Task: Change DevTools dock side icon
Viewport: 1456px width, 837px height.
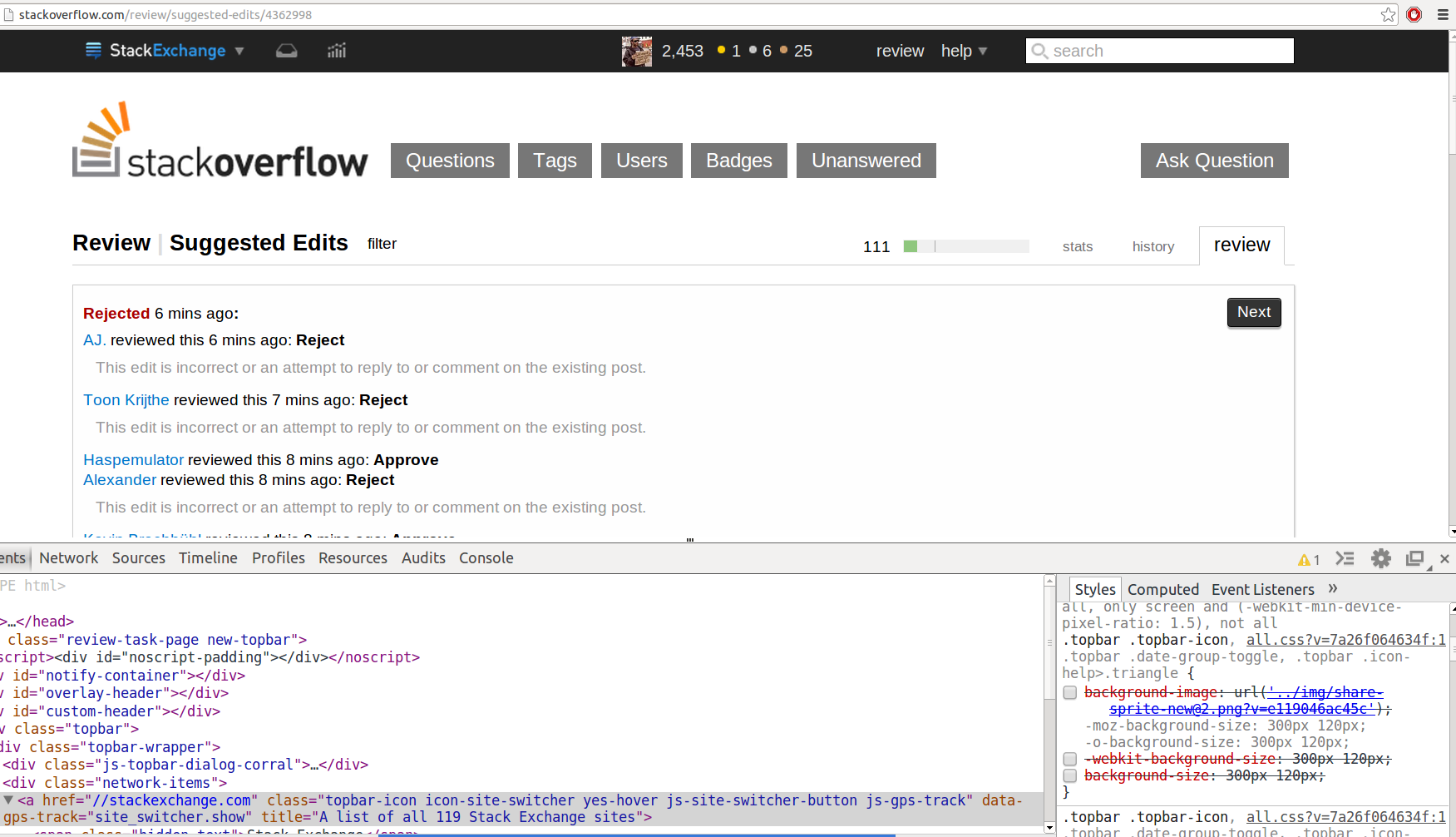Action: 1416,559
